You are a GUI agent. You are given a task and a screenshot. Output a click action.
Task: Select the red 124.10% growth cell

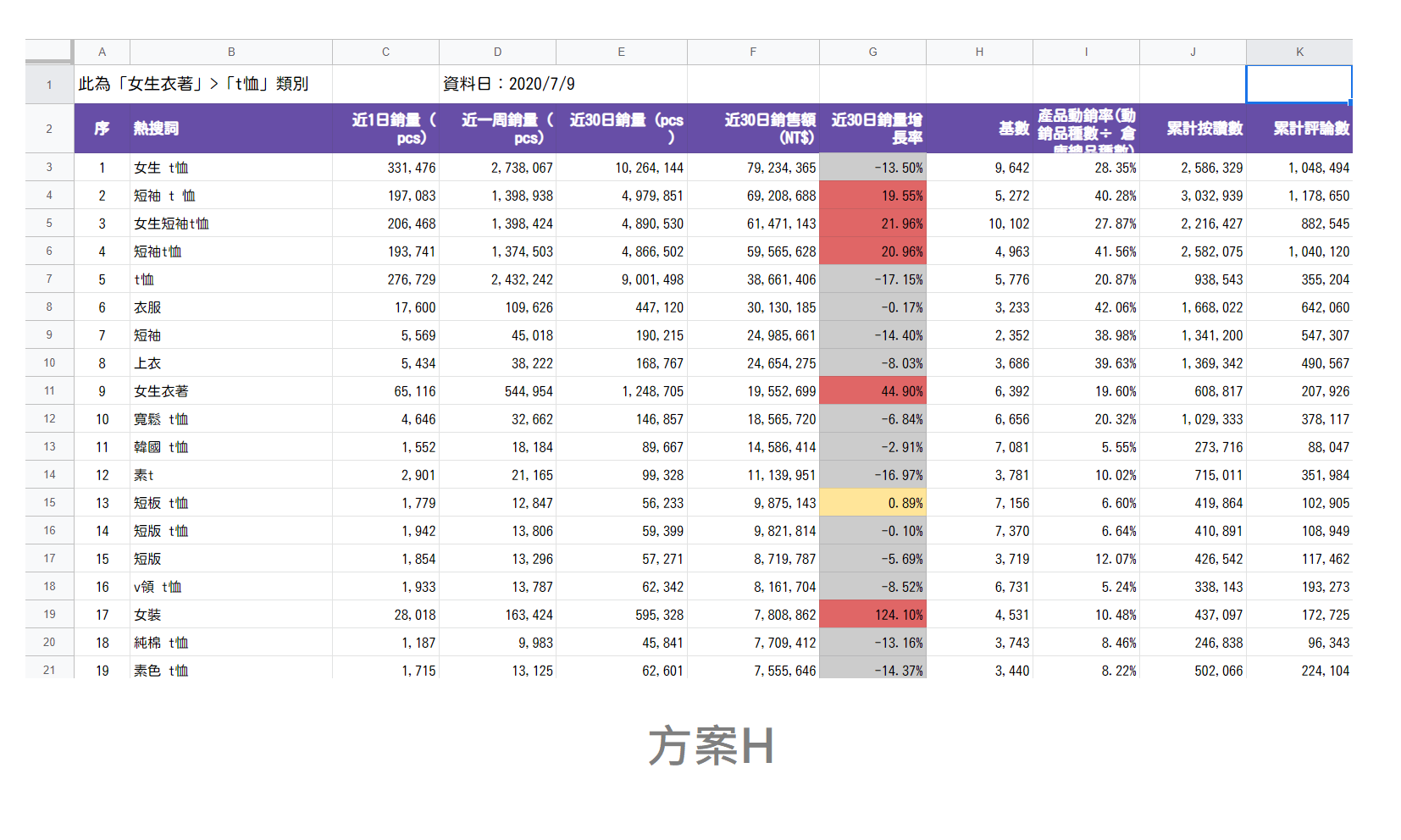872,615
